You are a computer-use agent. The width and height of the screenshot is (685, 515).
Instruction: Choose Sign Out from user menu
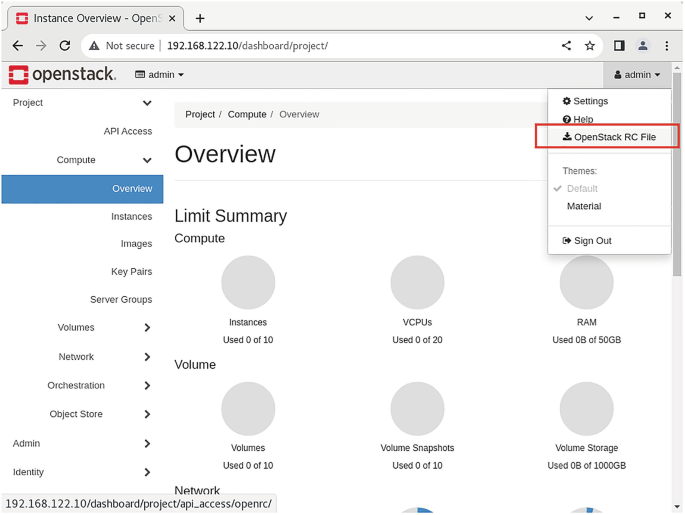pyautogui.click(x=592, y=241)
